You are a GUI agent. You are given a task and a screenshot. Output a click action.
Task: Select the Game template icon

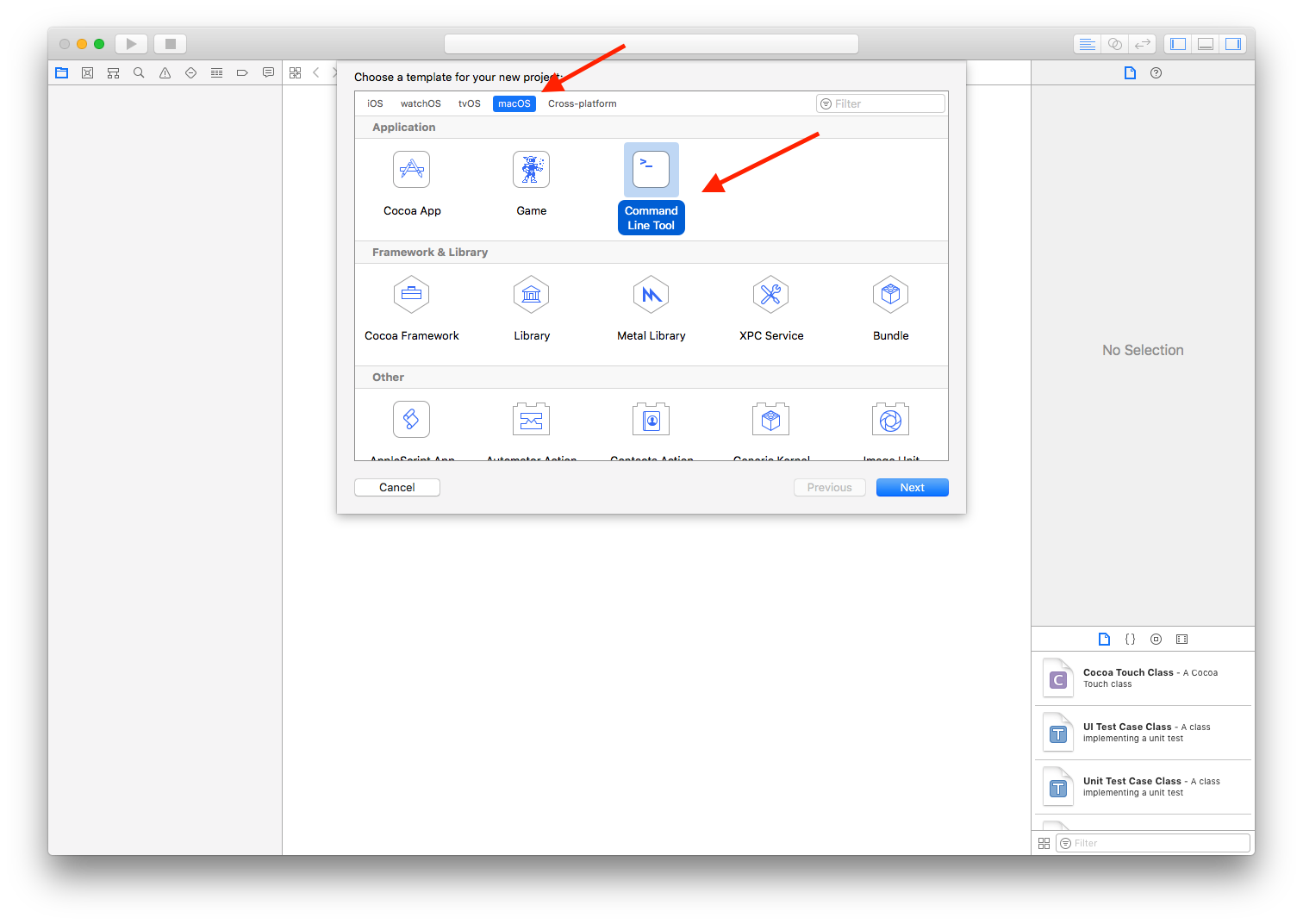(531, 169)
